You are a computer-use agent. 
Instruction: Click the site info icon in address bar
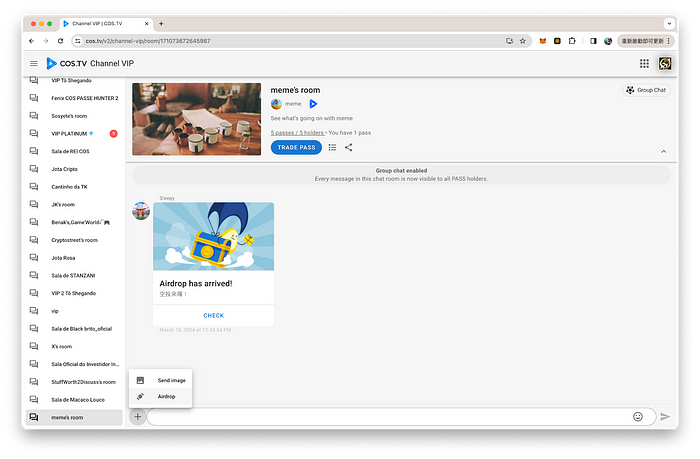(x=78, y=41)
